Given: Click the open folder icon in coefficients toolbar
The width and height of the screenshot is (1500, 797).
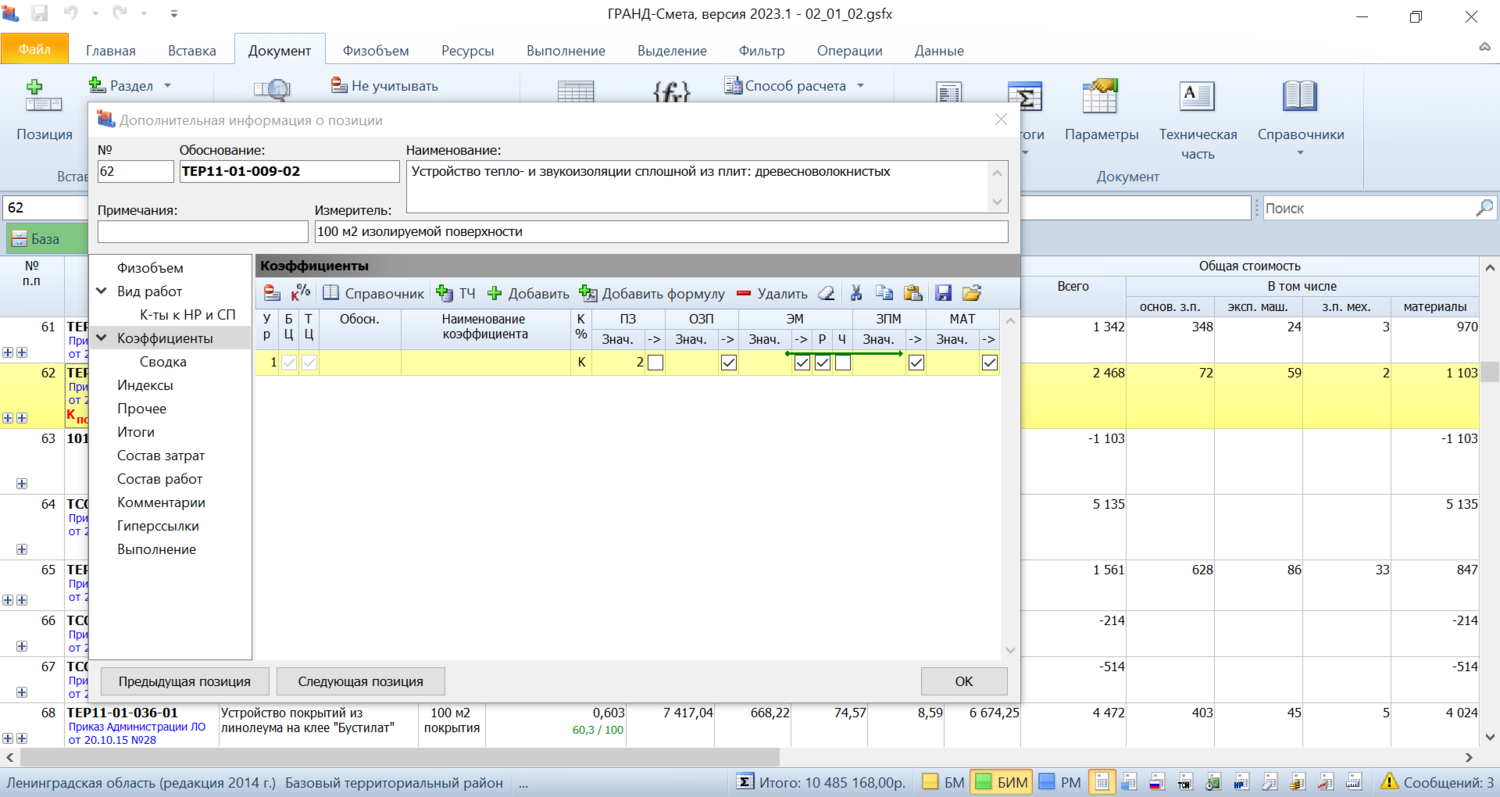Looking at the screenshot, I should (x=971, y=293).
